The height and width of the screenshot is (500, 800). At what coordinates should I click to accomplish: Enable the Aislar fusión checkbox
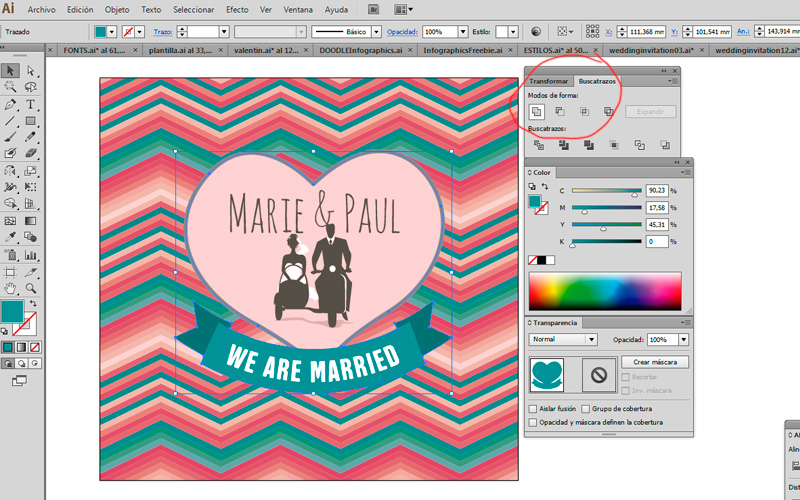click(x=533, y=409)
